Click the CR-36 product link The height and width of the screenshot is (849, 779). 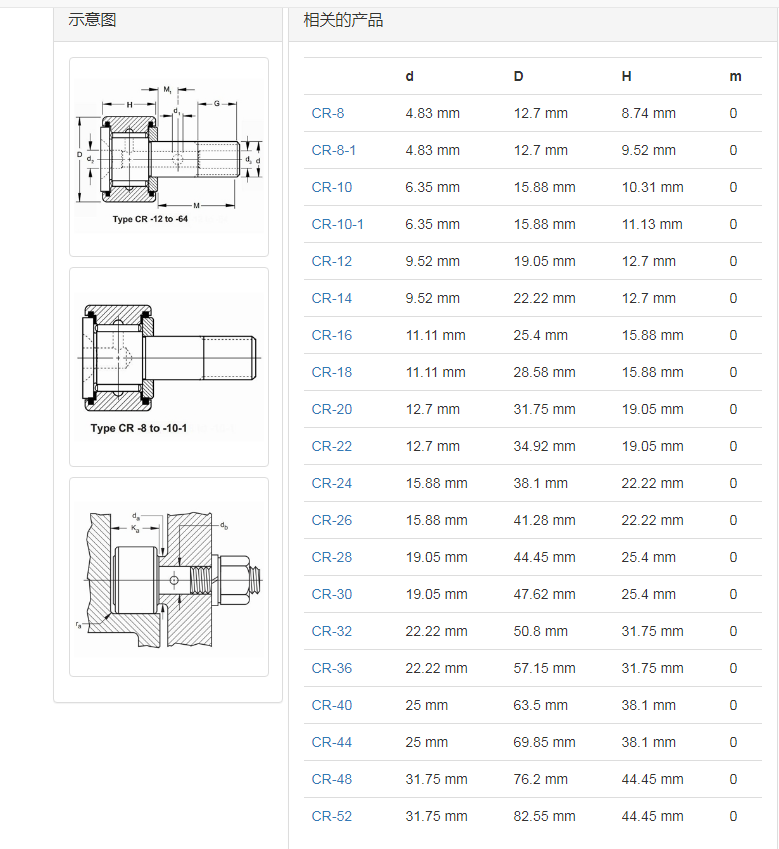(x=331, y=669)
